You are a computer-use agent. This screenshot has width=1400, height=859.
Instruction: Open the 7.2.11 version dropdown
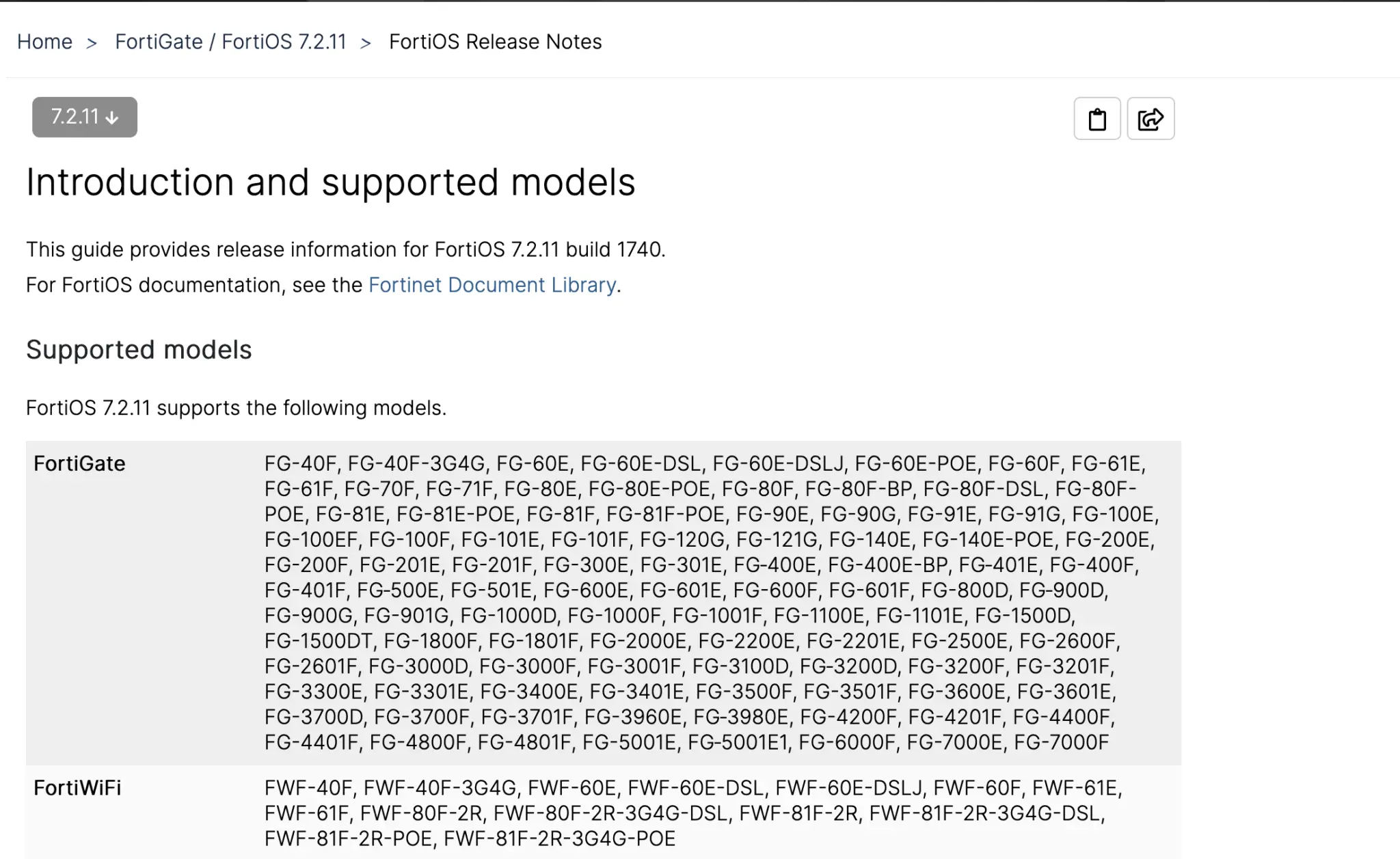[x=85, y=117]
